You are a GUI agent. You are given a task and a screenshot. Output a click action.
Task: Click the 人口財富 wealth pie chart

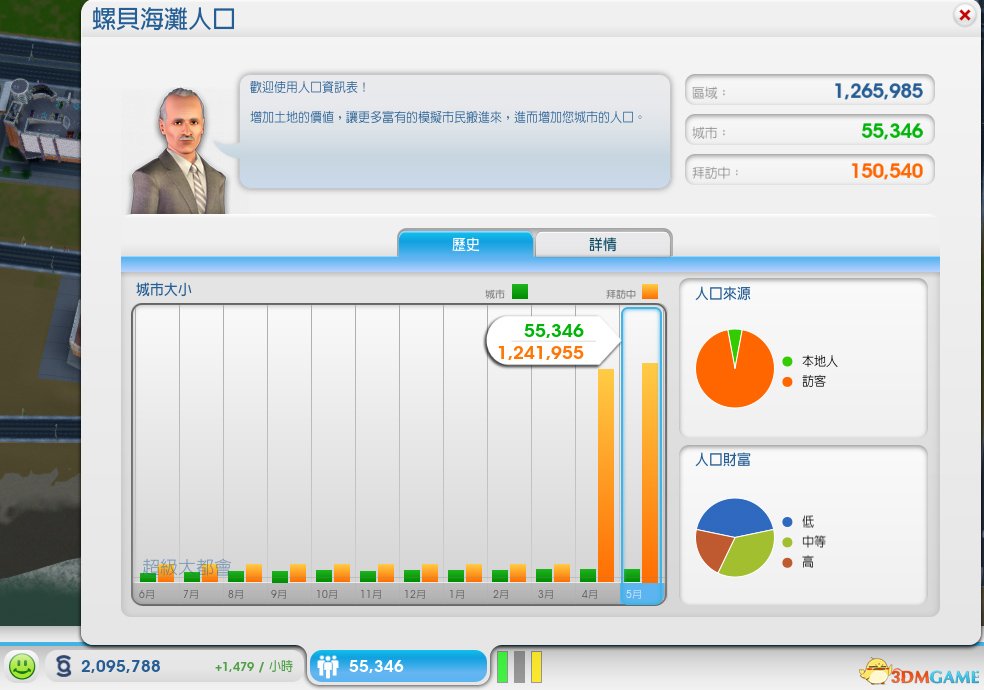coord(735,538)
